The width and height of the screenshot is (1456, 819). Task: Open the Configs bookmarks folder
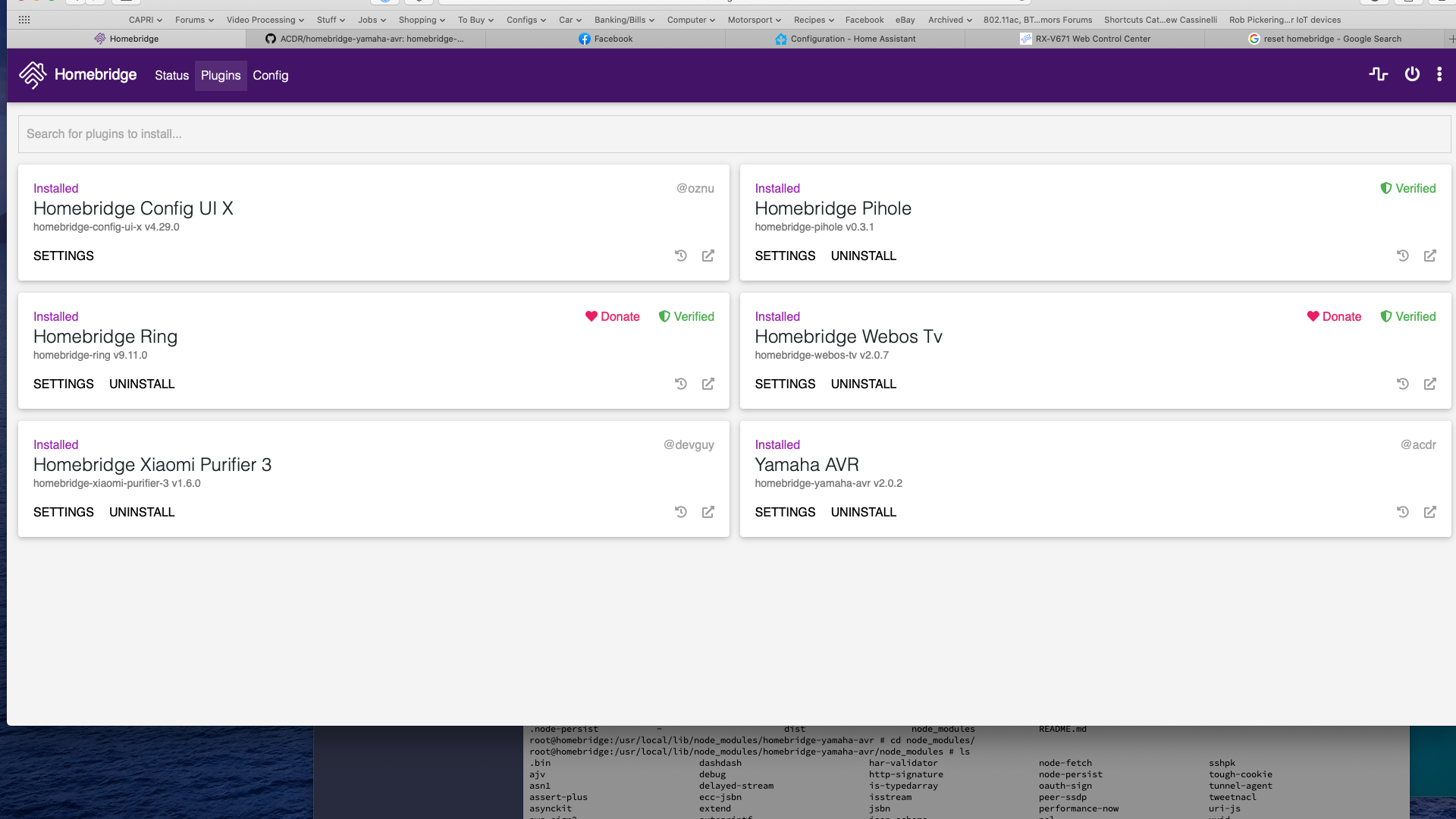526,20
